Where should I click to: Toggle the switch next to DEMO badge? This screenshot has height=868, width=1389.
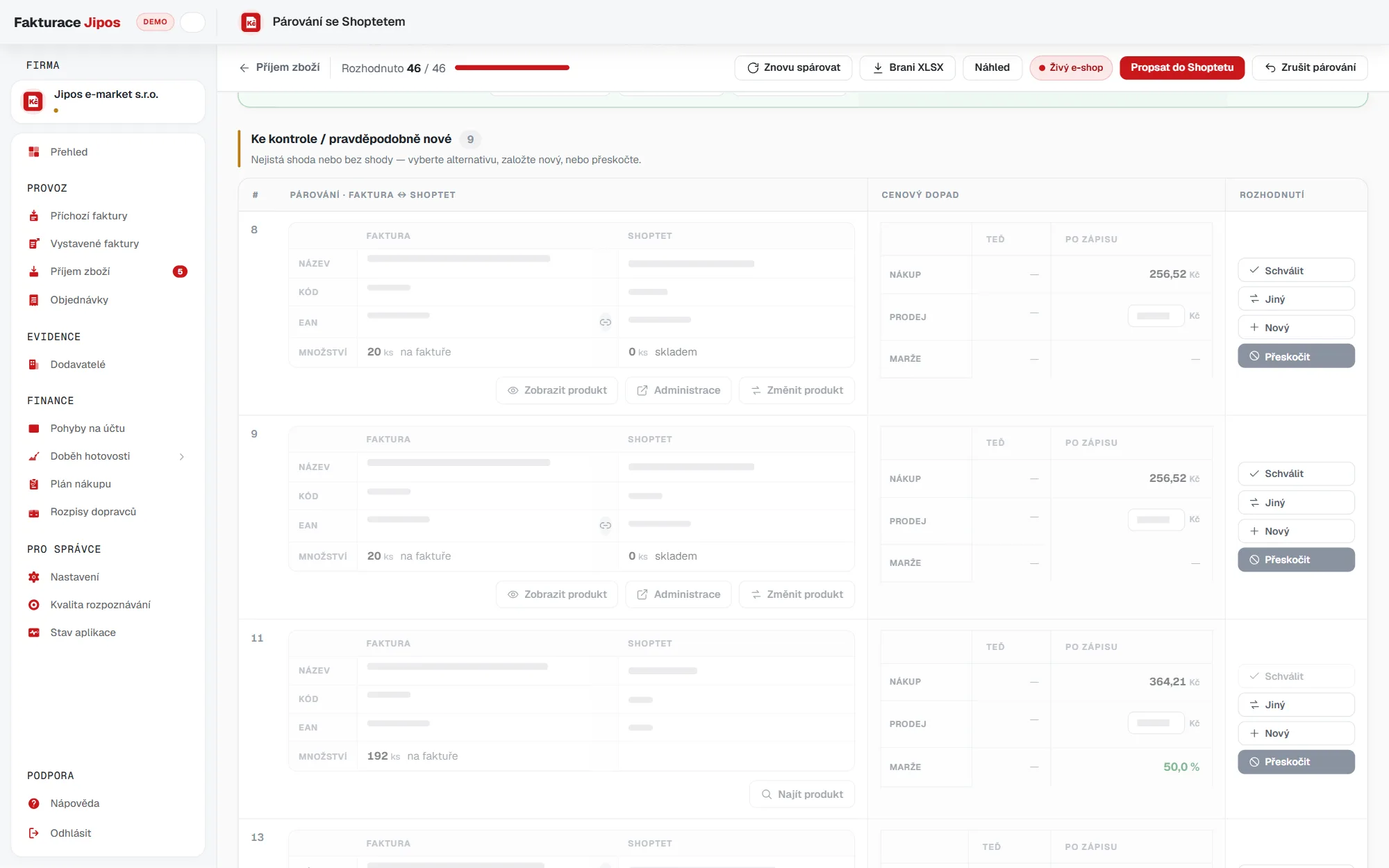pos(192,22)
